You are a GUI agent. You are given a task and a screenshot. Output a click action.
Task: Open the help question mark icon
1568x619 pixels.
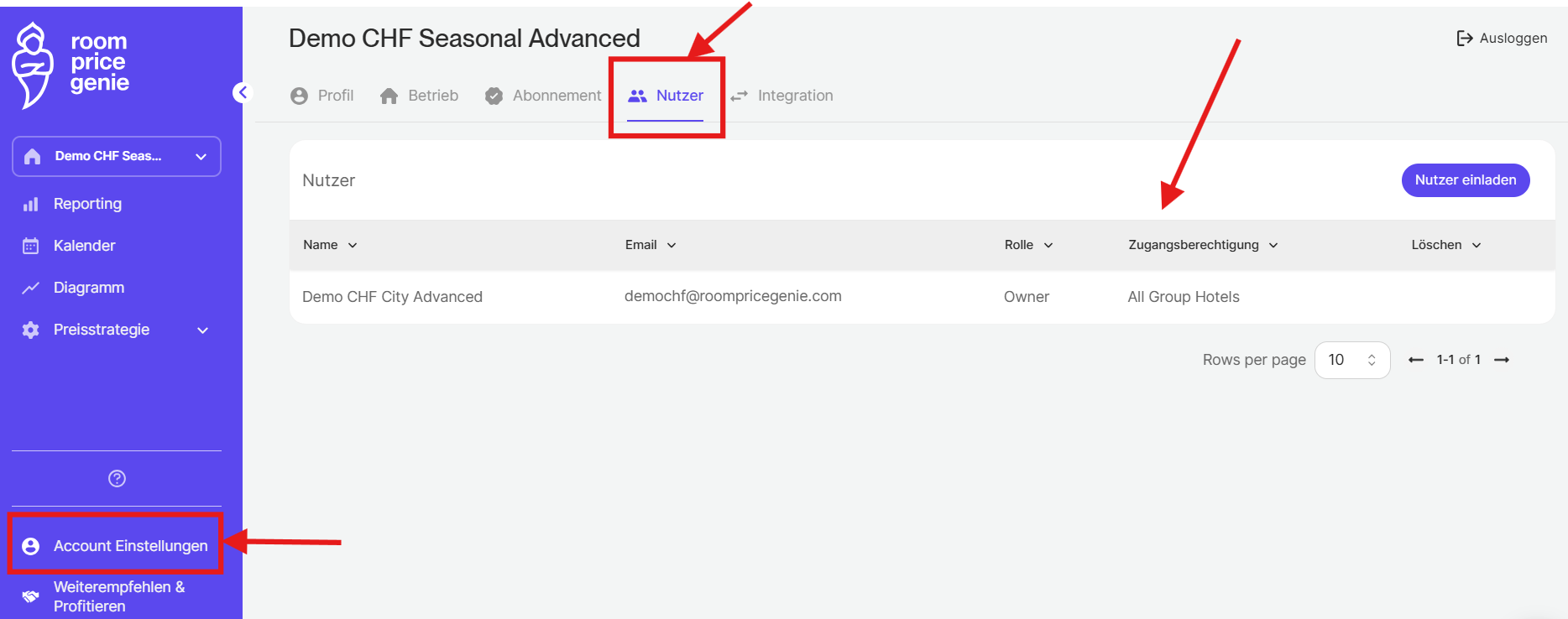[x=117, y=478]
